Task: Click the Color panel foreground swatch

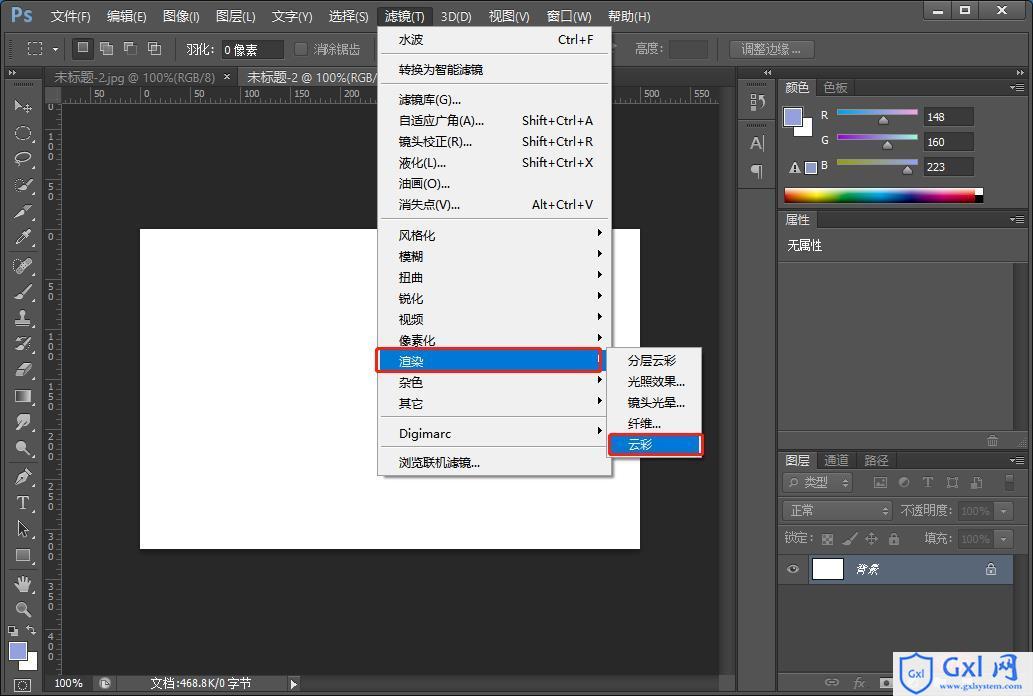Action: click(x=793, y=117)
